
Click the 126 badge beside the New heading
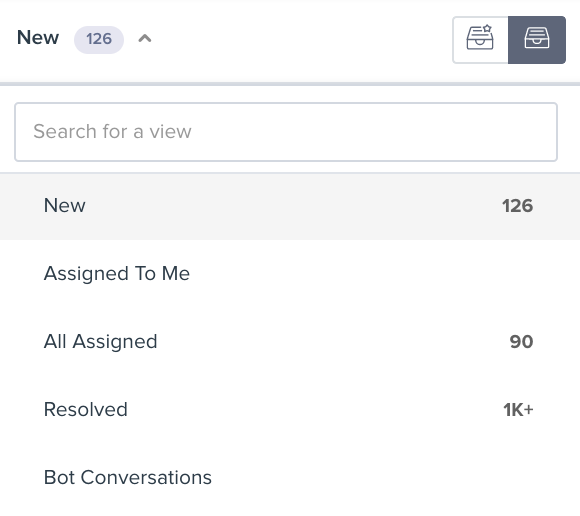[99, 39]
